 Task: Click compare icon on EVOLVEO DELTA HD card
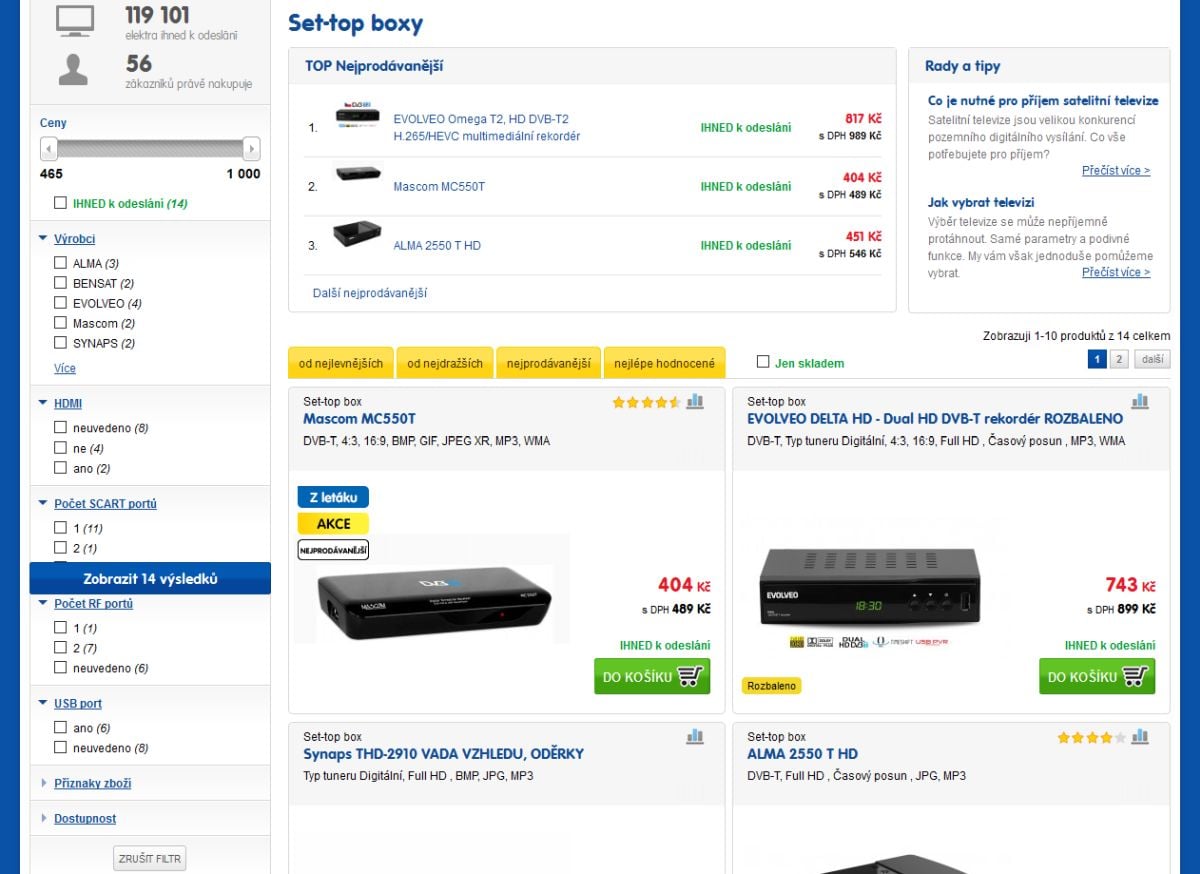(1140, 401)
